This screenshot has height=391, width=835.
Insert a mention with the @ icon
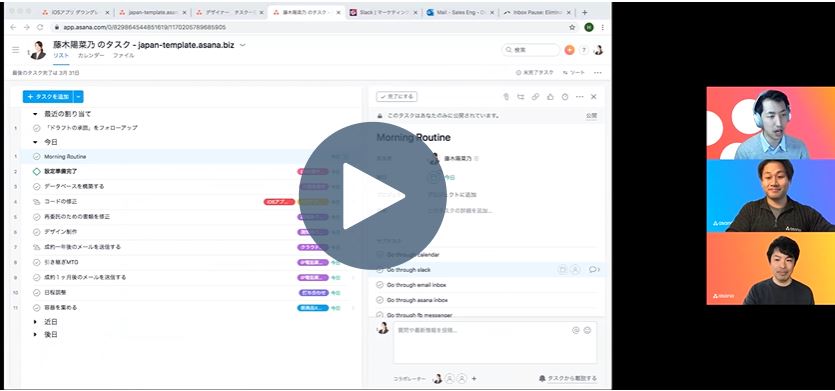pyautogui.click(x=576, y=330)
